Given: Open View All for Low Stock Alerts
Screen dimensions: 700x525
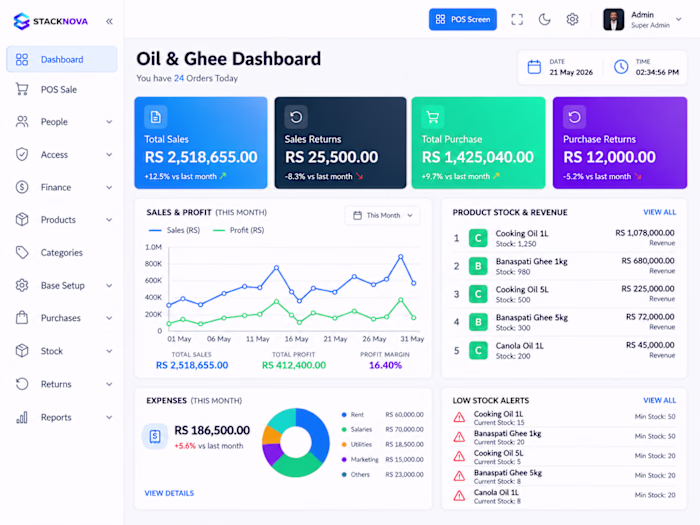Looking at the screenshot, I should (659, 400).
